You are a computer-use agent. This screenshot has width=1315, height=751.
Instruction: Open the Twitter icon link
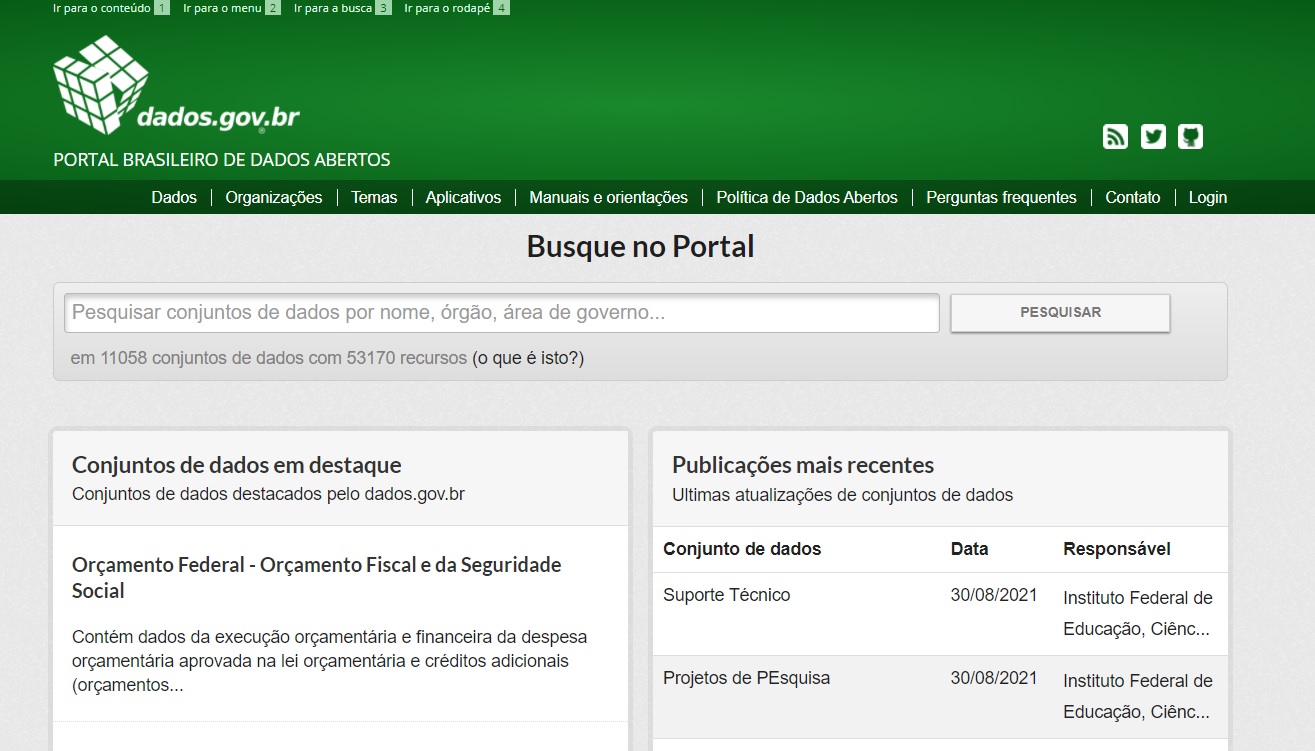coord(1153,137)
